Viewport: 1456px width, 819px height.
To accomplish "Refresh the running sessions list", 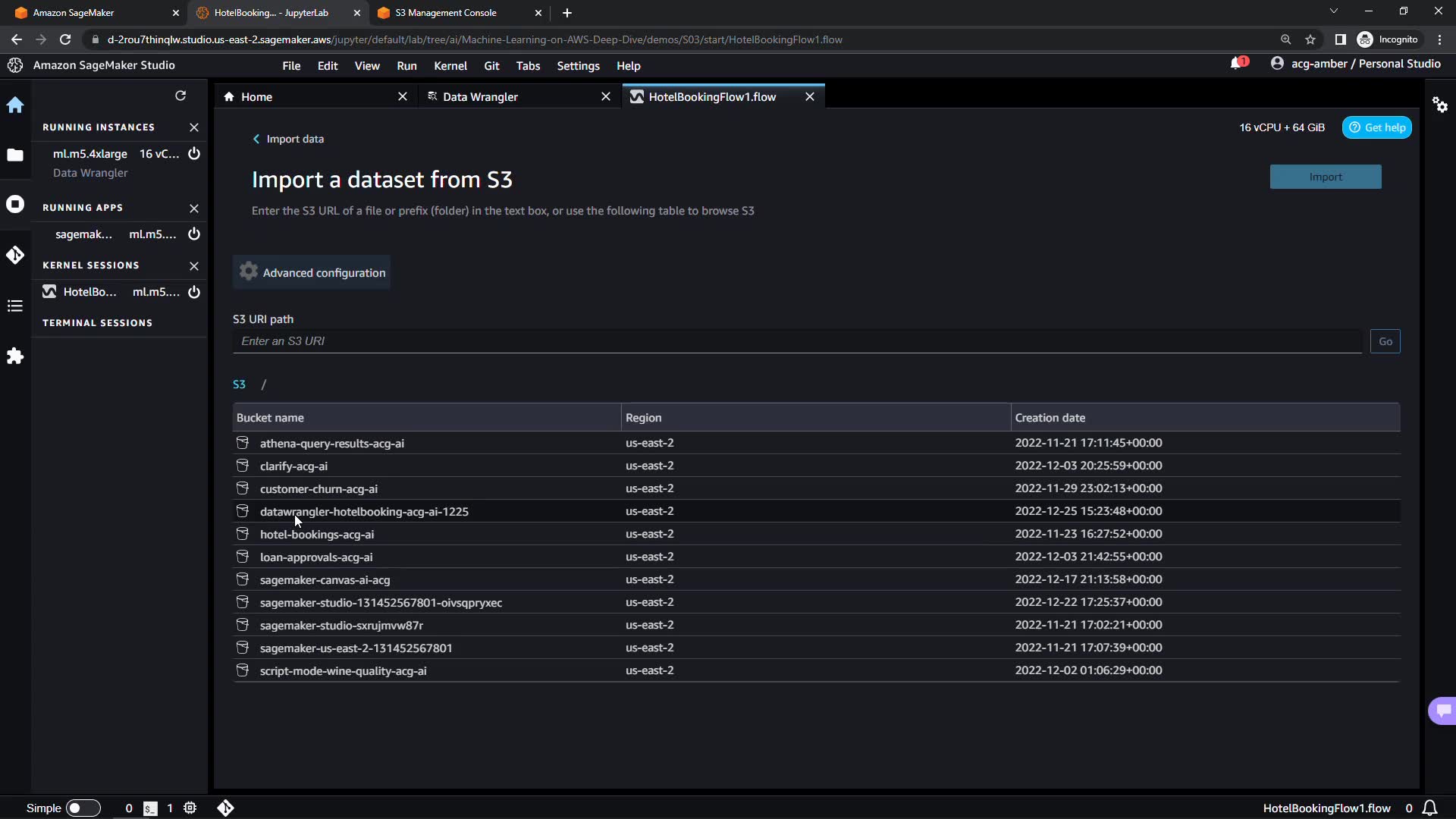I will click(x=180, y=96).
